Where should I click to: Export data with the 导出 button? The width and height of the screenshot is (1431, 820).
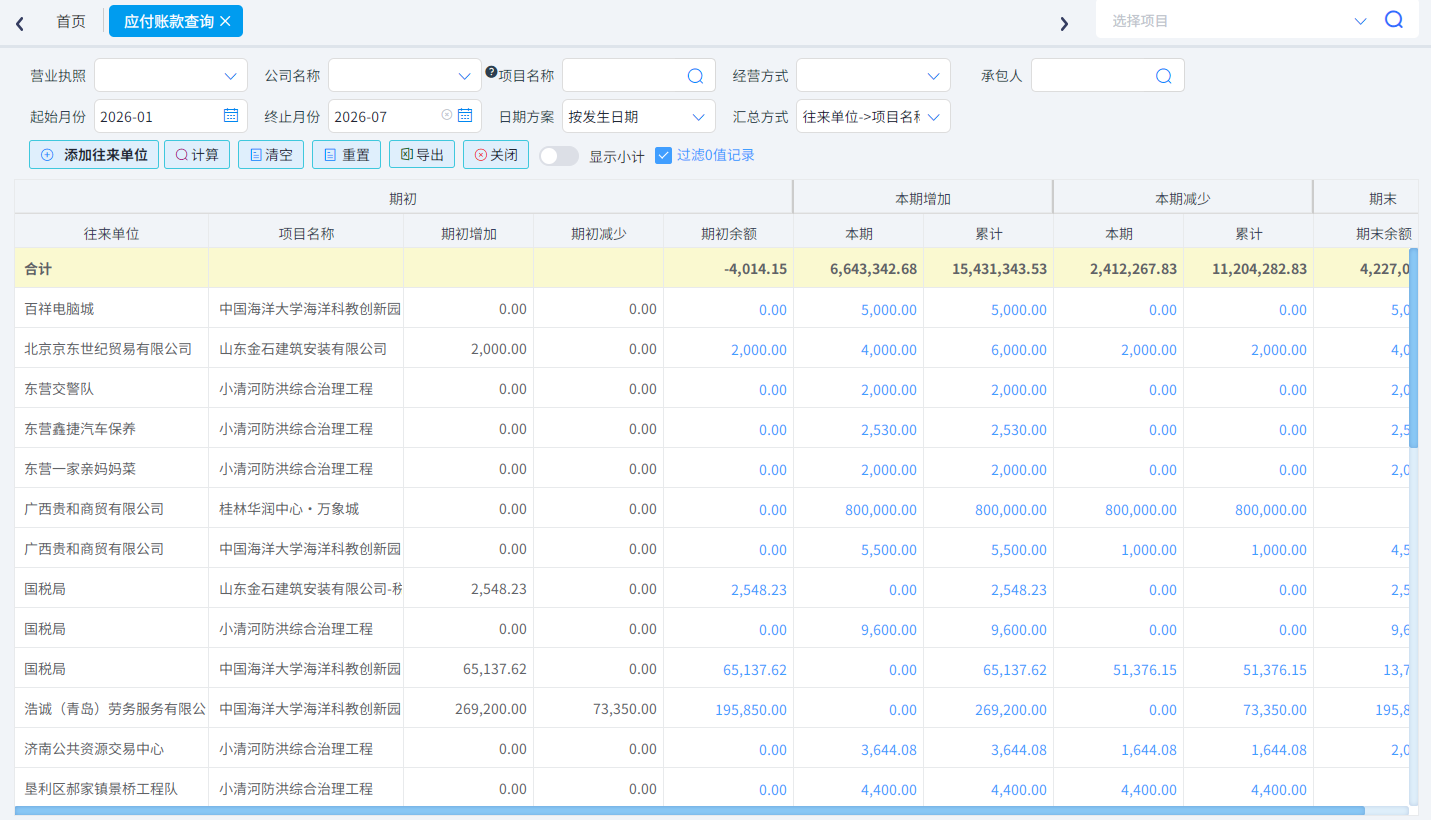click(x=422, y=155)
